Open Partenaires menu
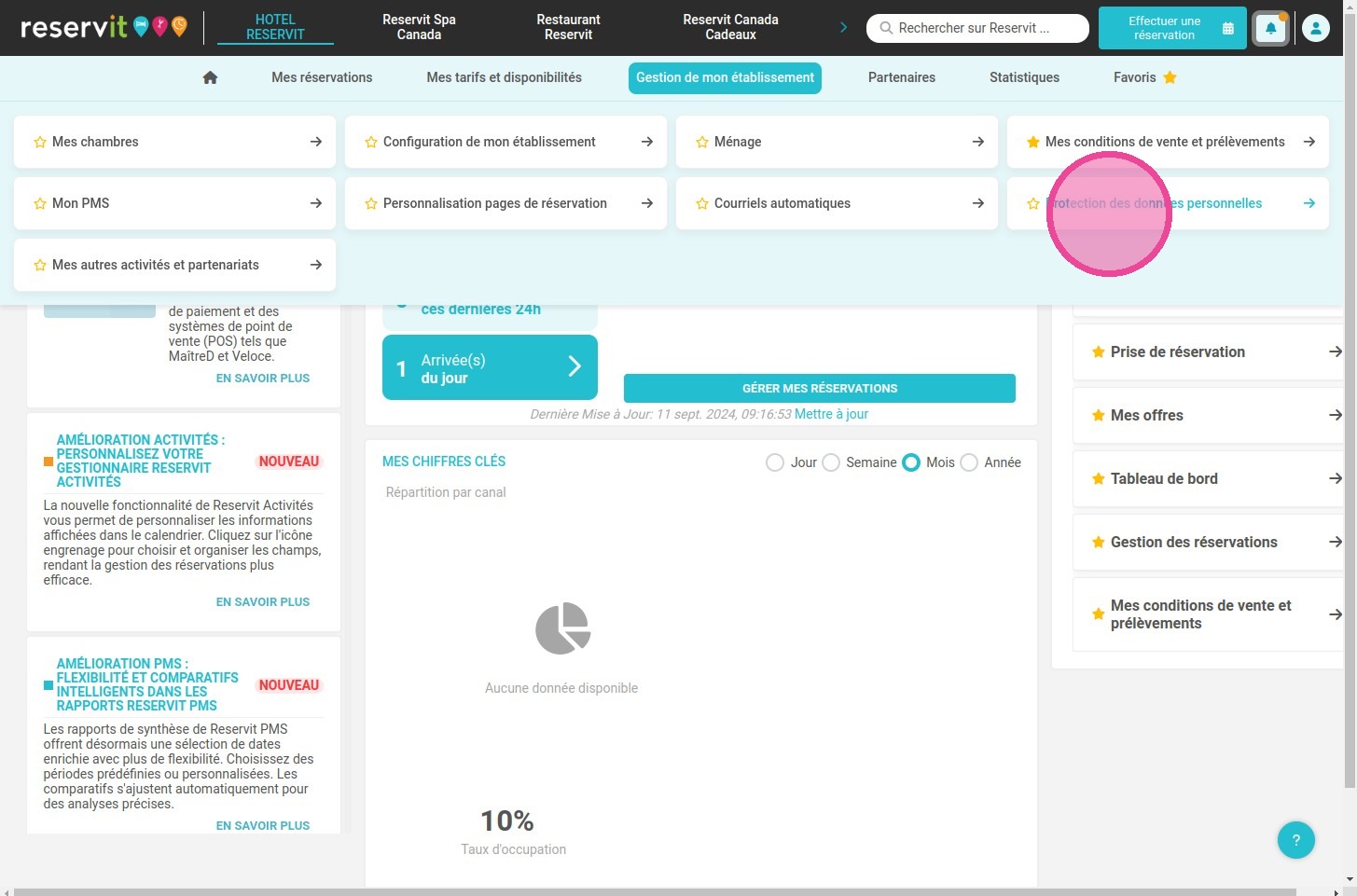 coord(901,77)
